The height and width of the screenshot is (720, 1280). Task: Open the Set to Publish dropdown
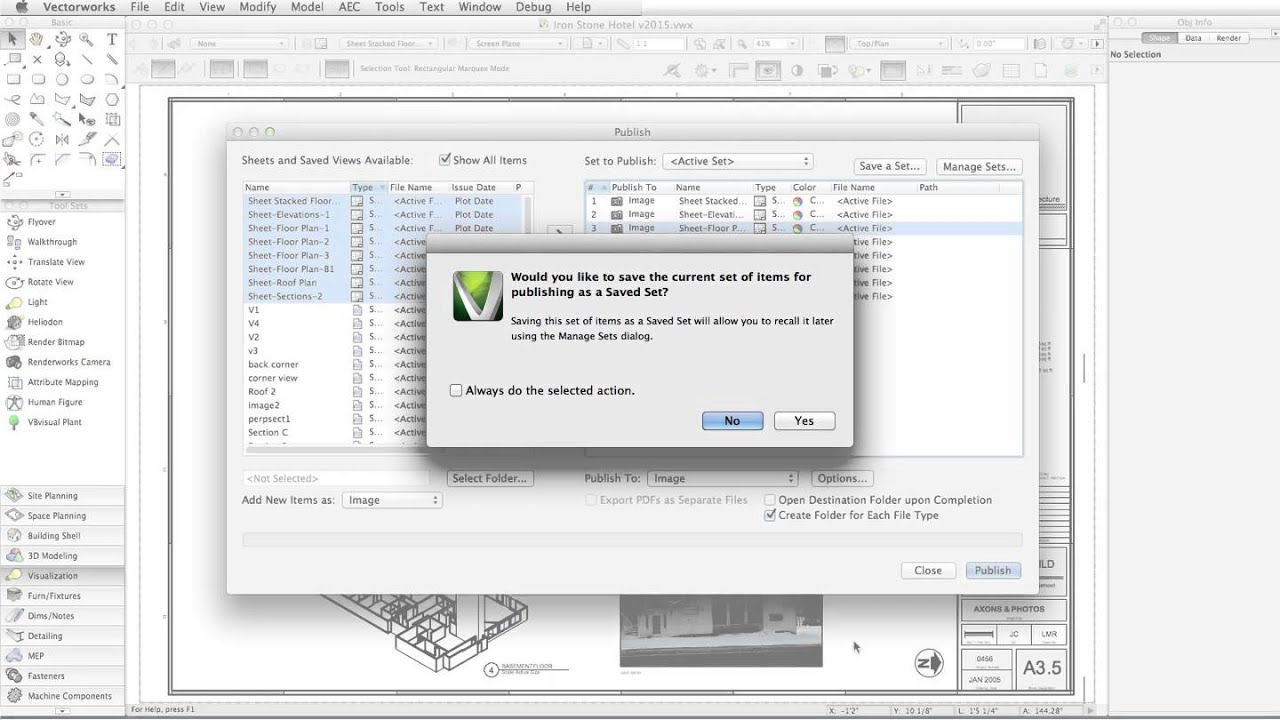tap(737, 161)
